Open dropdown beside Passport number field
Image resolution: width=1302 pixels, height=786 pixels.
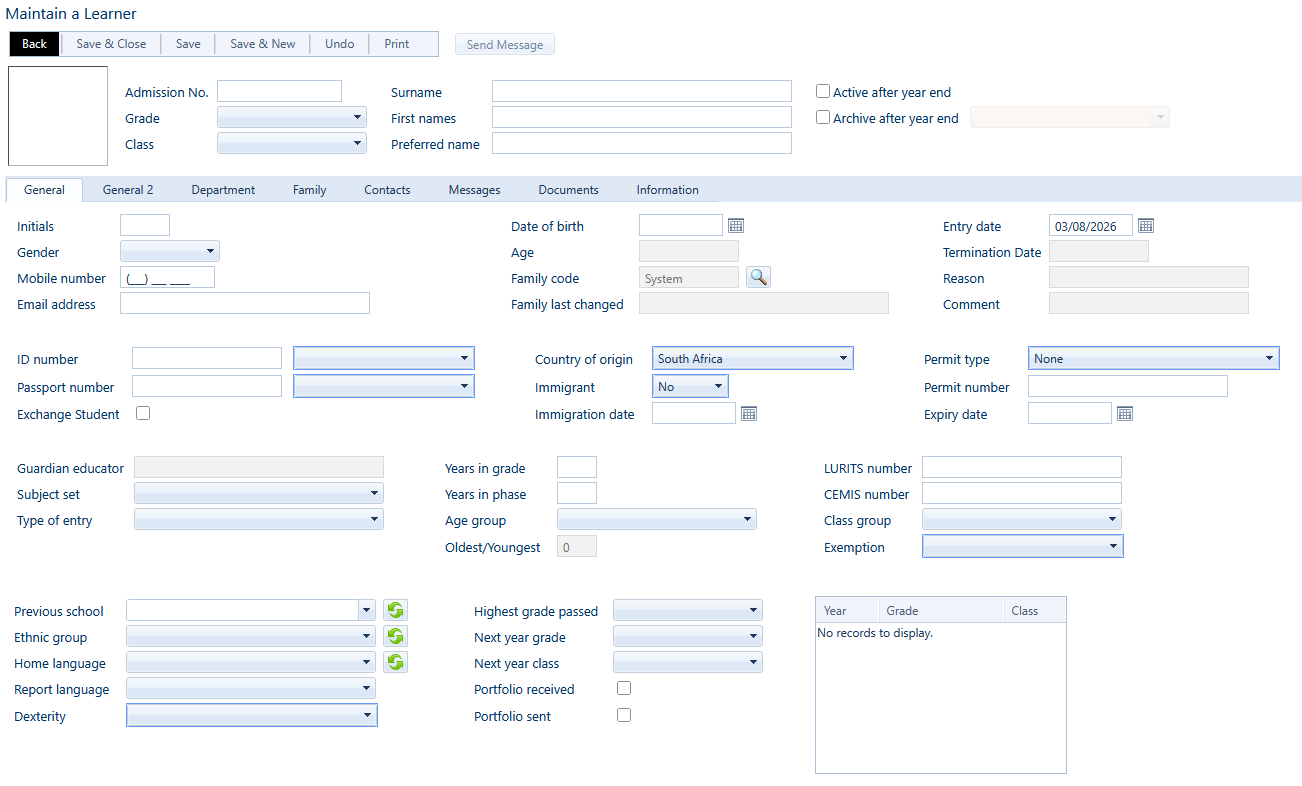click(x=384, y=386)
